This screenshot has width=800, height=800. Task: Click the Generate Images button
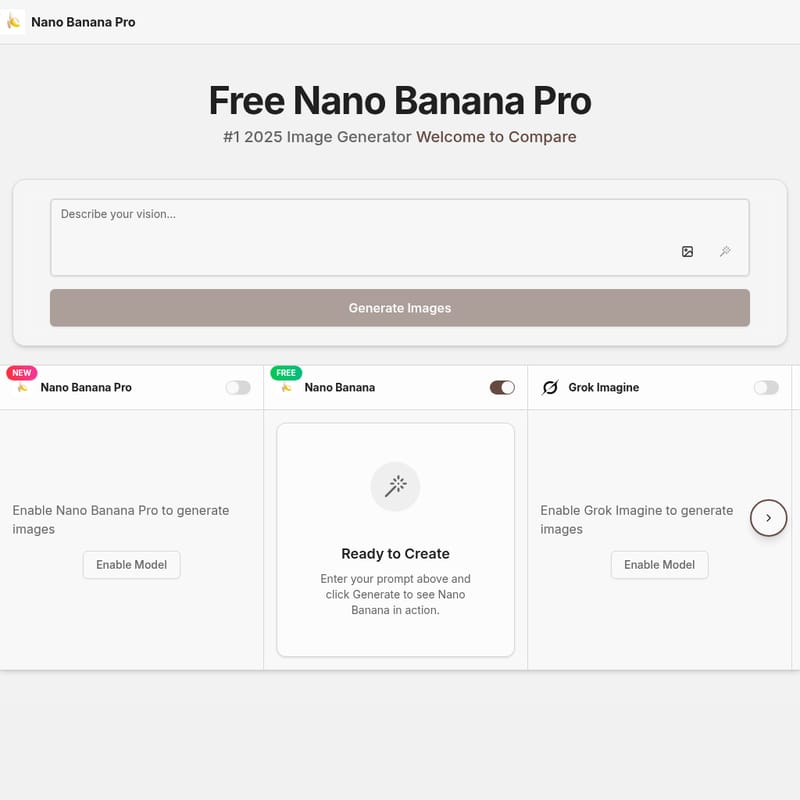[399, 307]
